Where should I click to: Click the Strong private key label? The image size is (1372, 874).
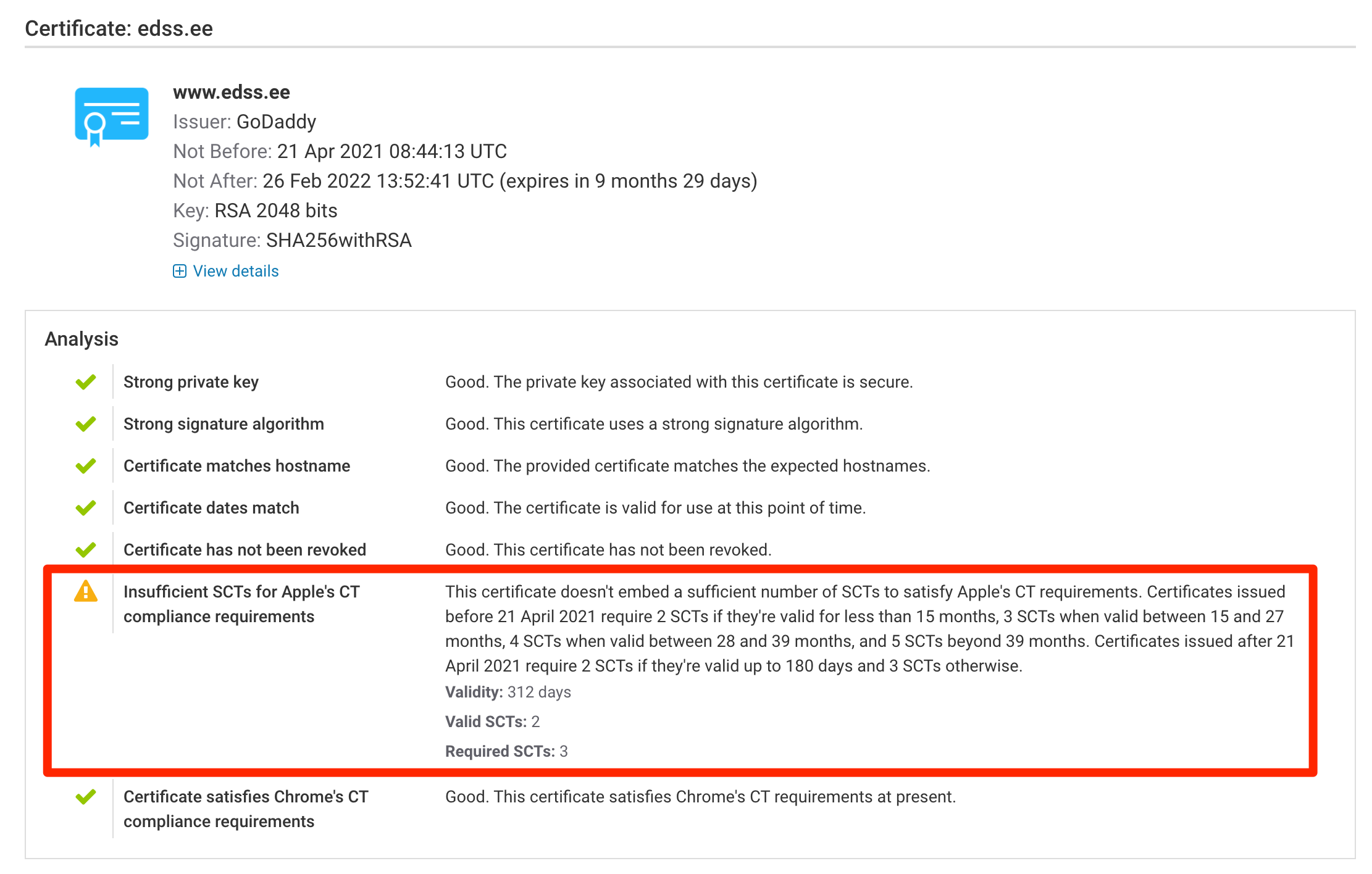pos(191,382)
